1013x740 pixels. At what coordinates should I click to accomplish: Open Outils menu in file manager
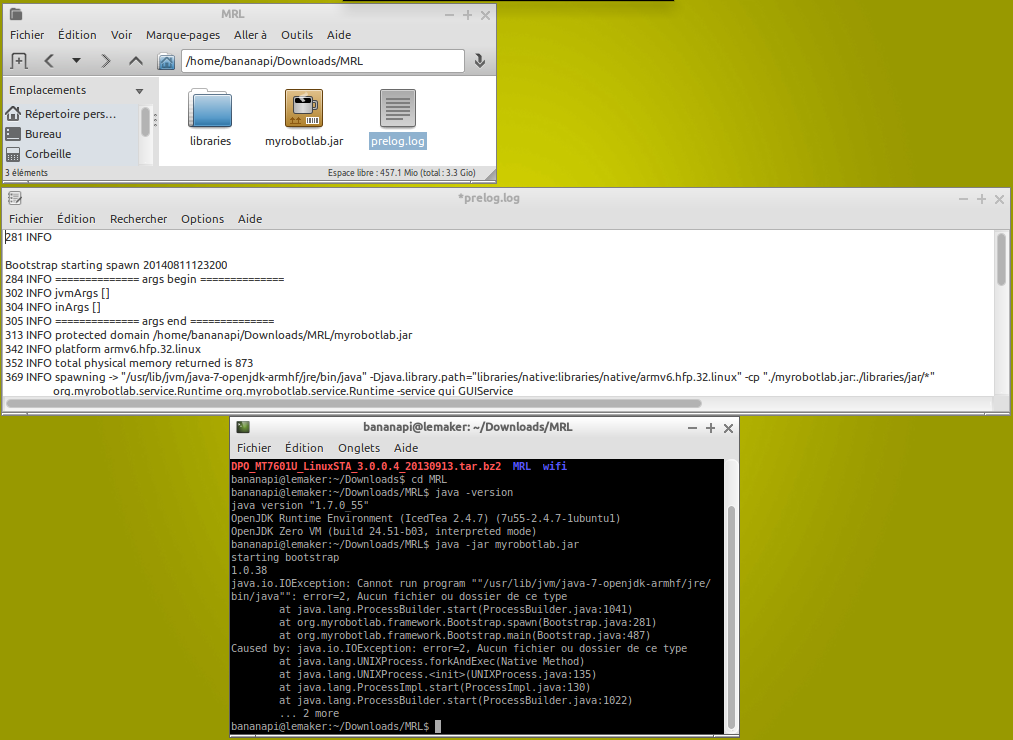(x=297, y=35)
